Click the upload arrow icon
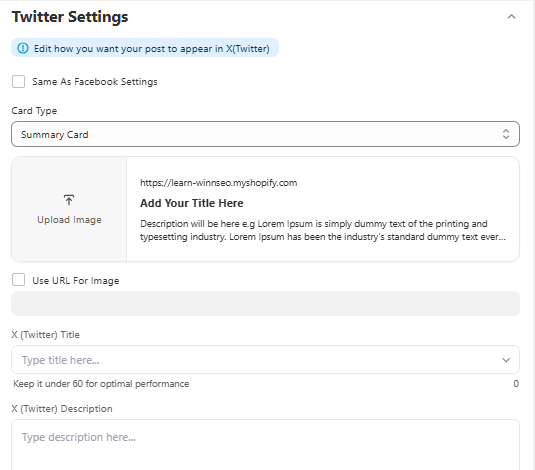This screenshot has height=470, width=535. click(x=69, y=200)
